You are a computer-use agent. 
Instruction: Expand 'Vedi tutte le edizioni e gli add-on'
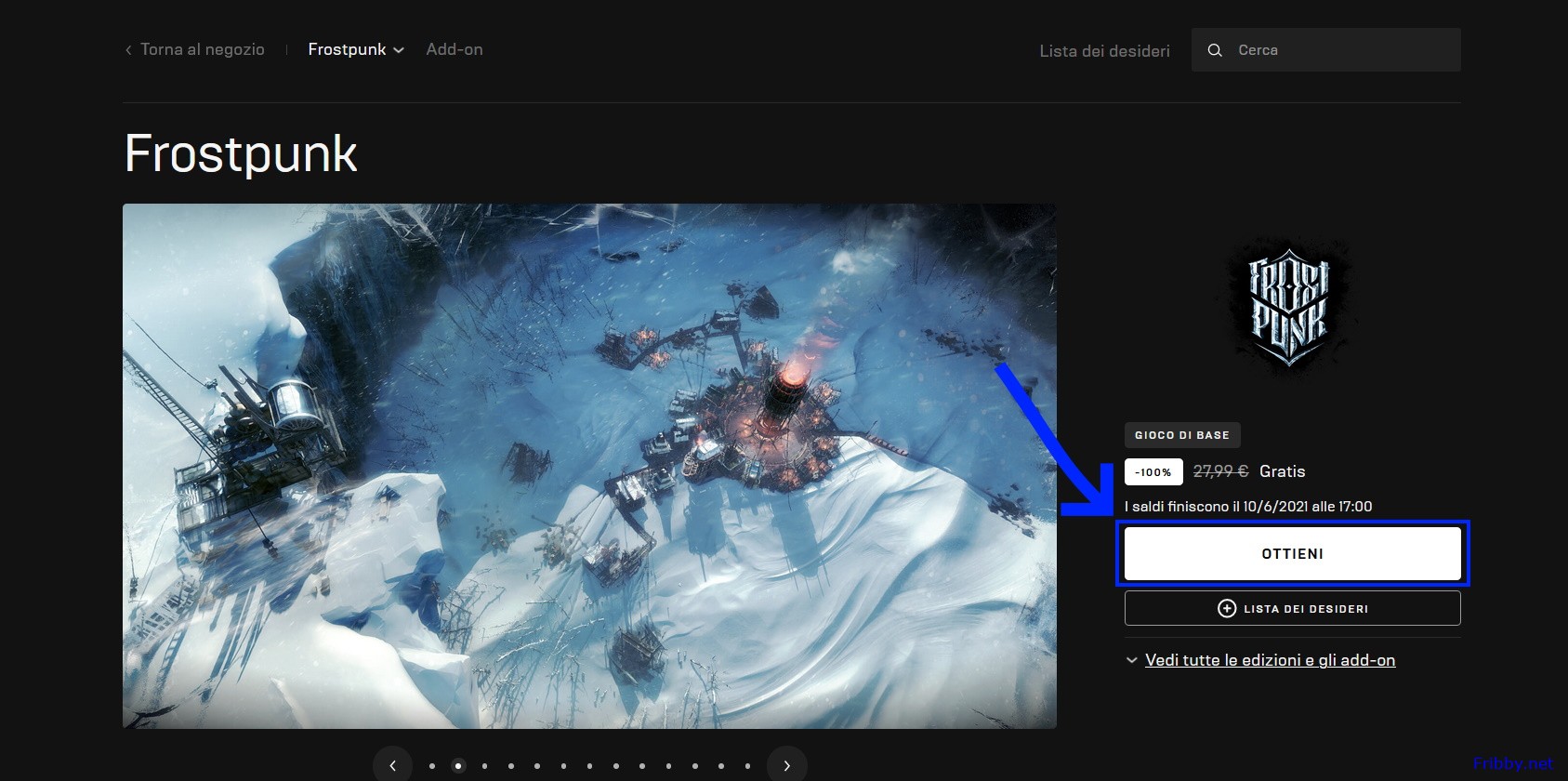(1260, 660)
